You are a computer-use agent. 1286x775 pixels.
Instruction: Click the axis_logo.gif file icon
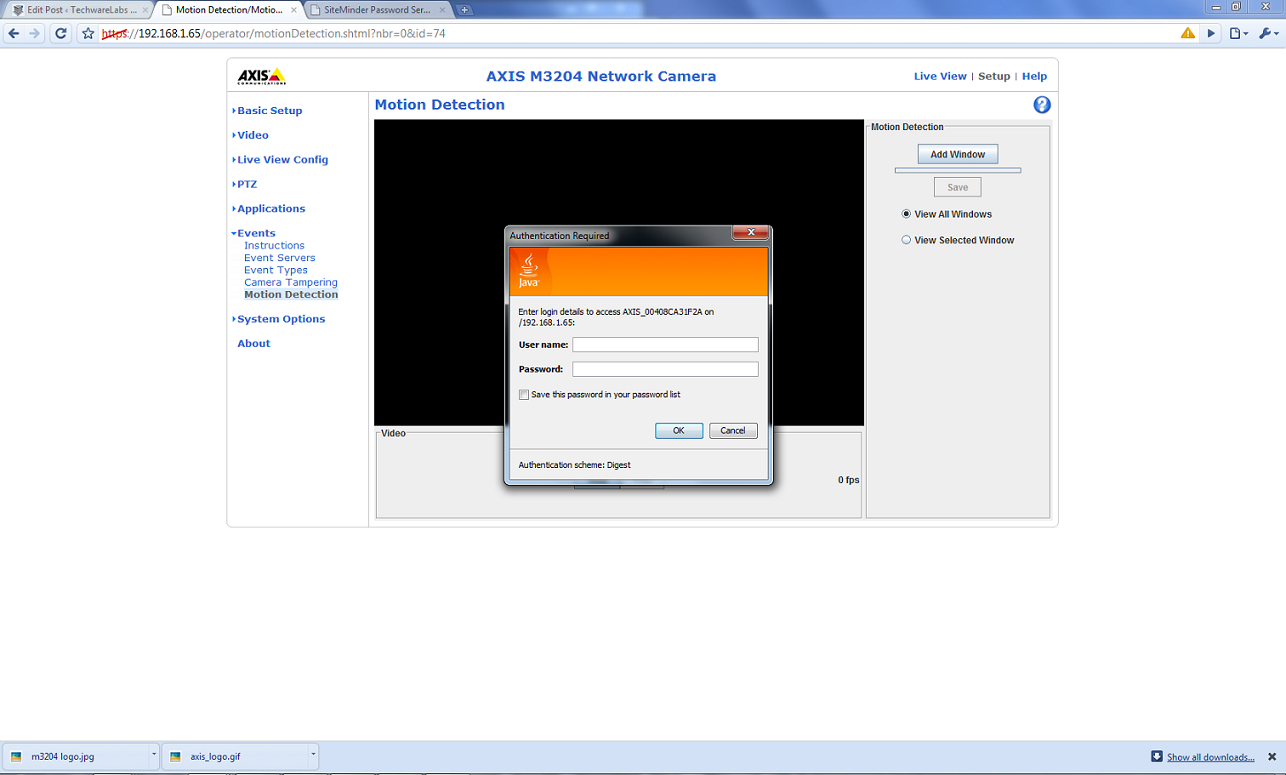[x=175, y=757]
